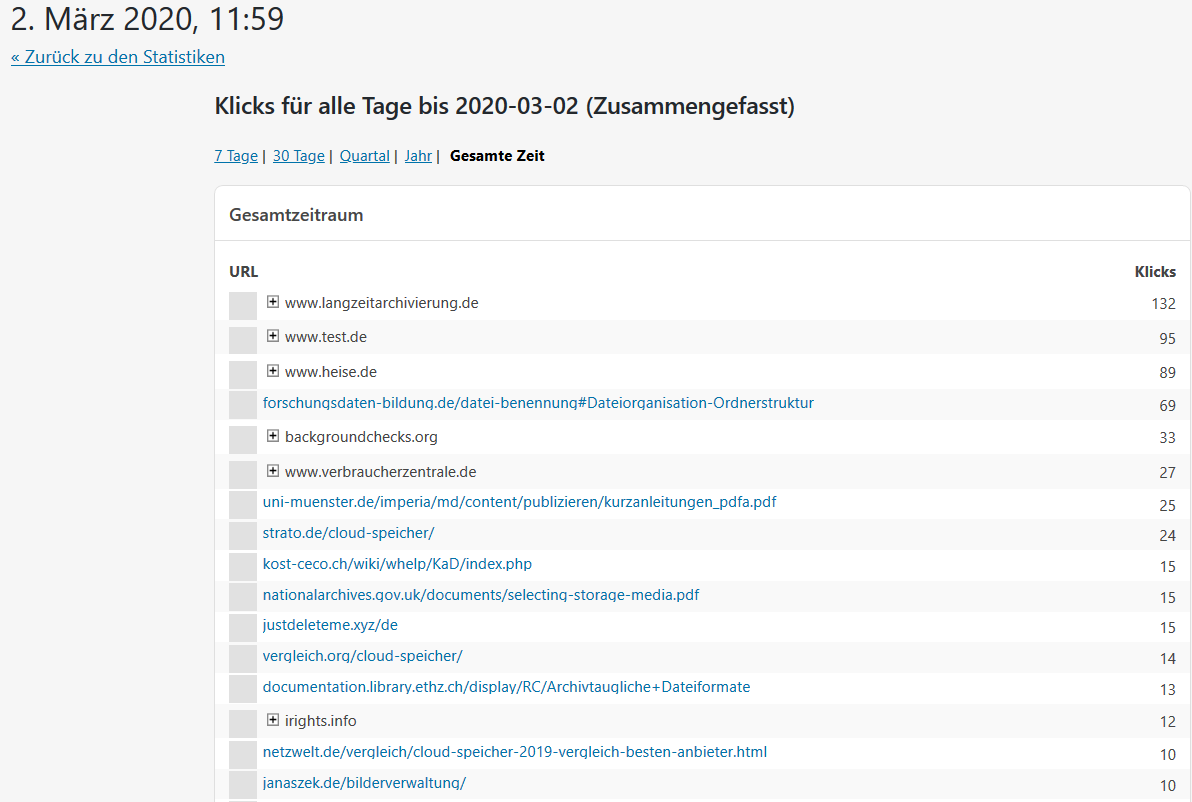Open the janaszek.de/bilderverwaltung link
This screenshot has width=1192, height=802.
coord(364,783)
